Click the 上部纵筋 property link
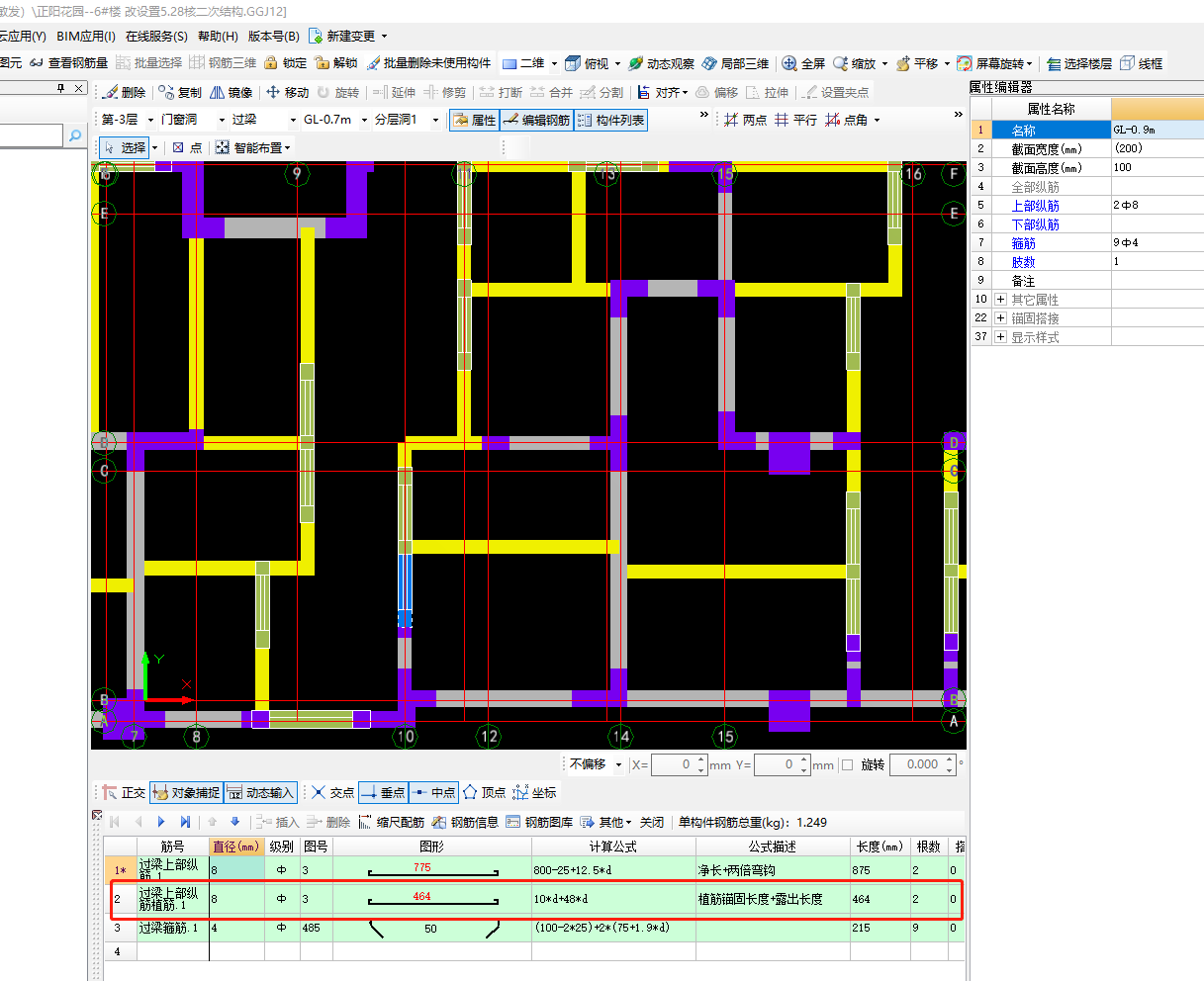Screen dimensions: 1204x981 coord(1035,206)
